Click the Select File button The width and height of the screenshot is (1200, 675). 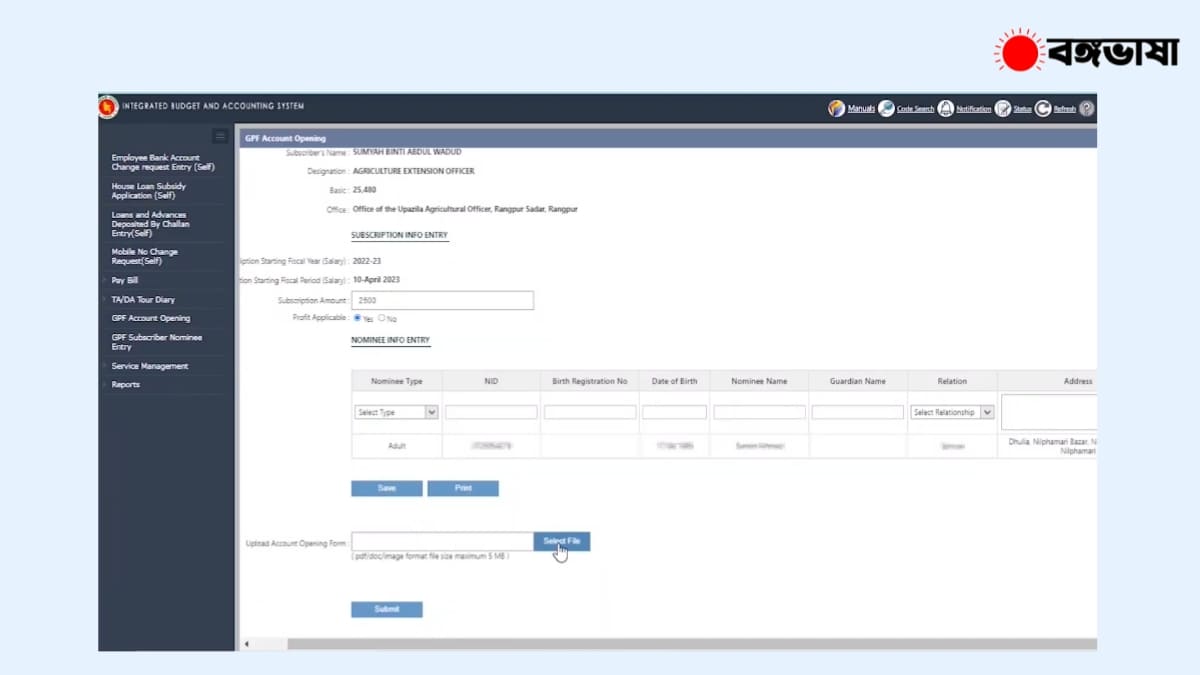coord(561,541)
